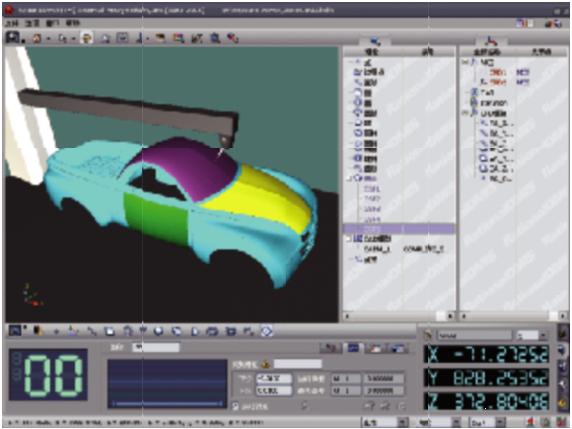Image resolution: width=572 pixels, height=429 pixels.
Task: Open the dropdown arrow above the X coordinate readout
Action: pyautogui.click(x=543, y=335)
